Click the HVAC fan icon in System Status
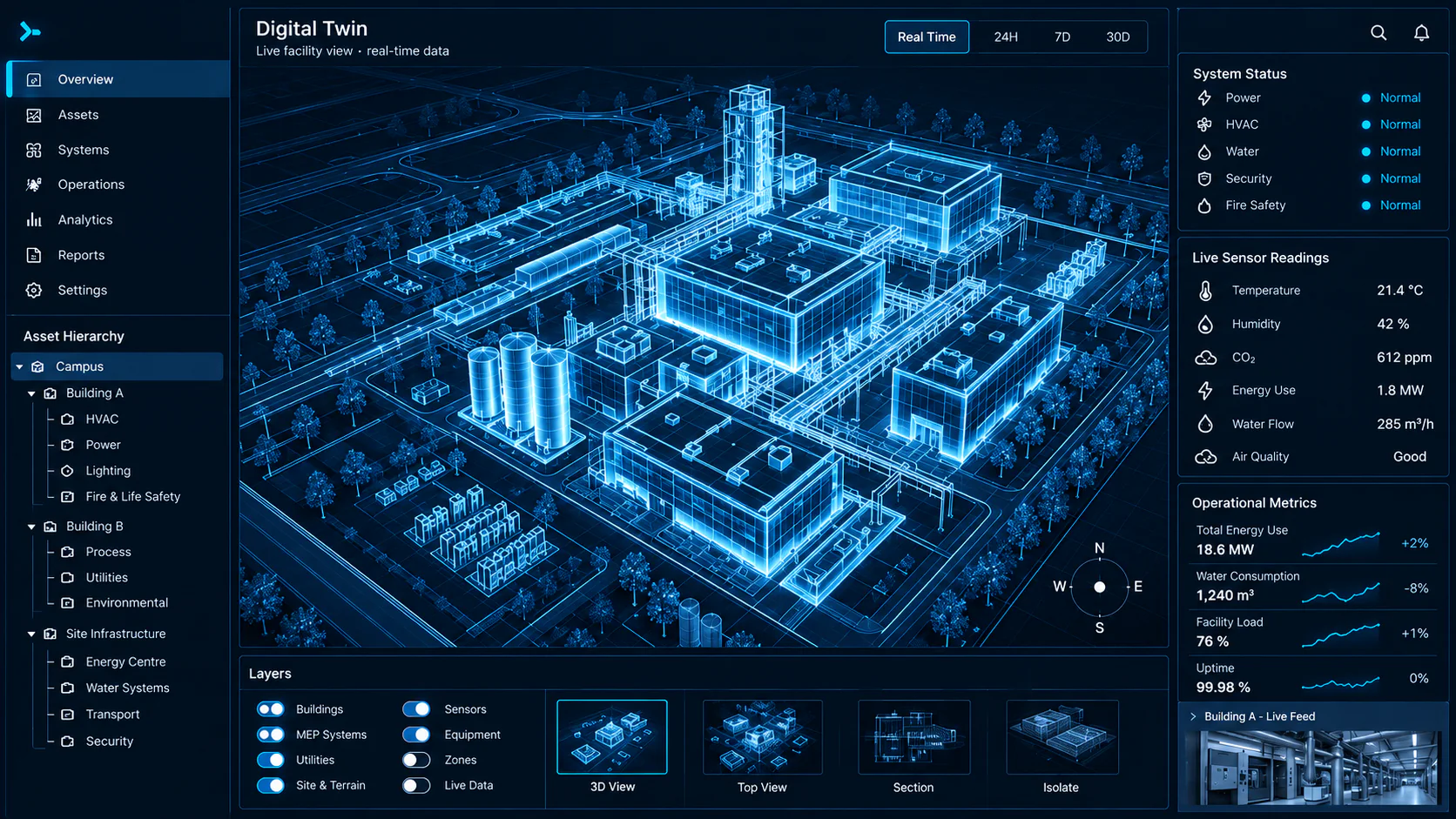The height and width of the screenshot is (819, 1456). (x=1204, y=124)
